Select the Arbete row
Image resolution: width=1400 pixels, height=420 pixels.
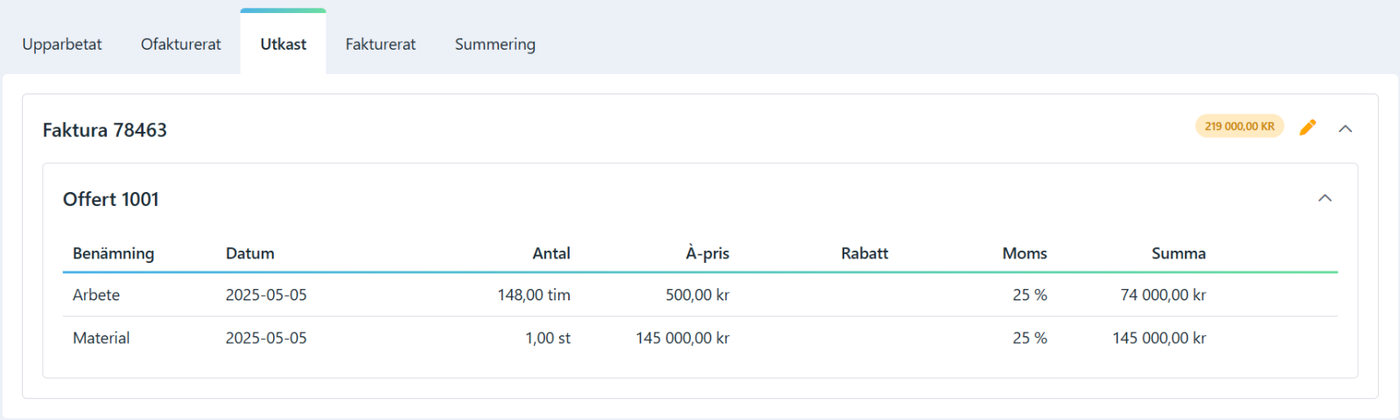700,295
